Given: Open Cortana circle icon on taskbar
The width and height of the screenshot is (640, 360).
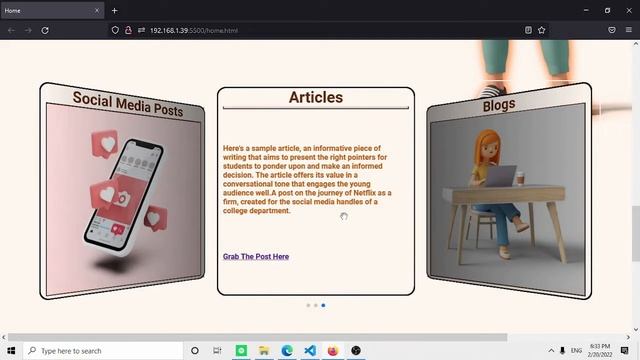Looking at the screenshot, I should [x=195, y=351].
